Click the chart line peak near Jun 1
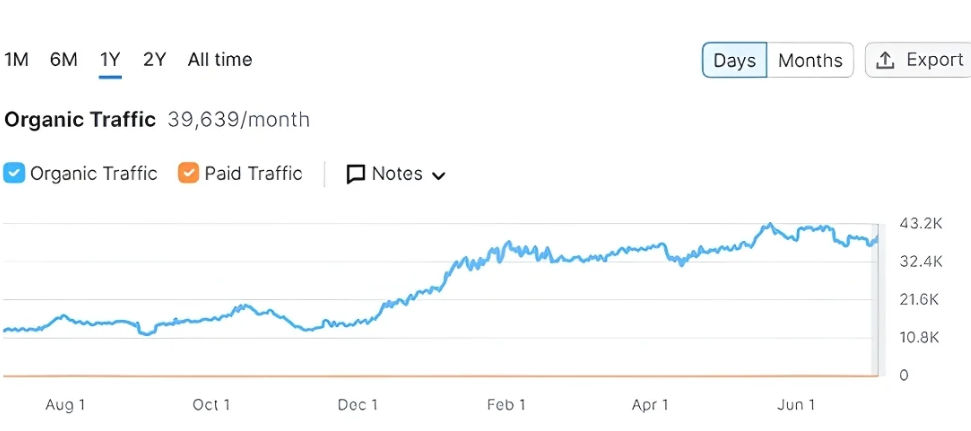This screenshot has height=431, width=971. click(x=769, y=225)
